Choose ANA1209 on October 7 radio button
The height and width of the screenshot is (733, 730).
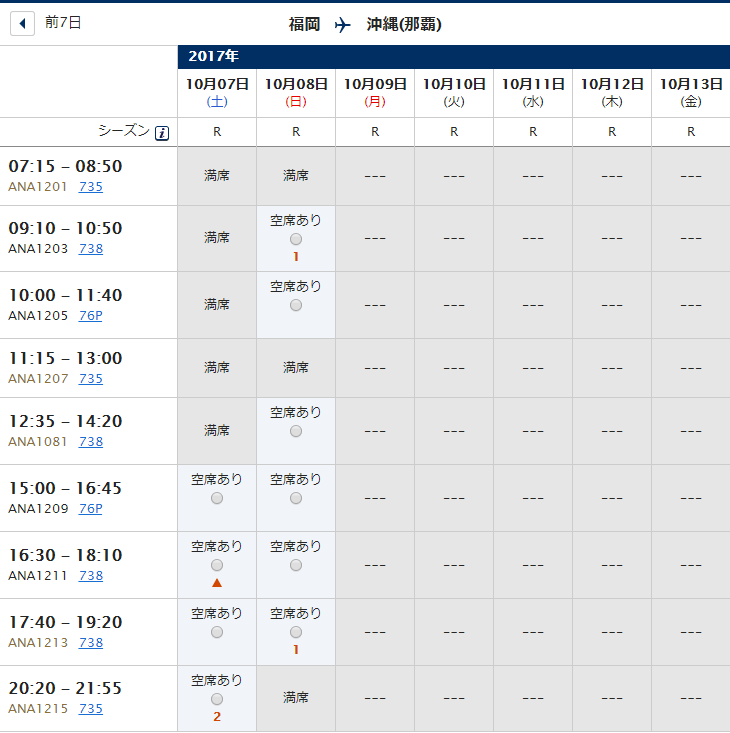(217, 498)
